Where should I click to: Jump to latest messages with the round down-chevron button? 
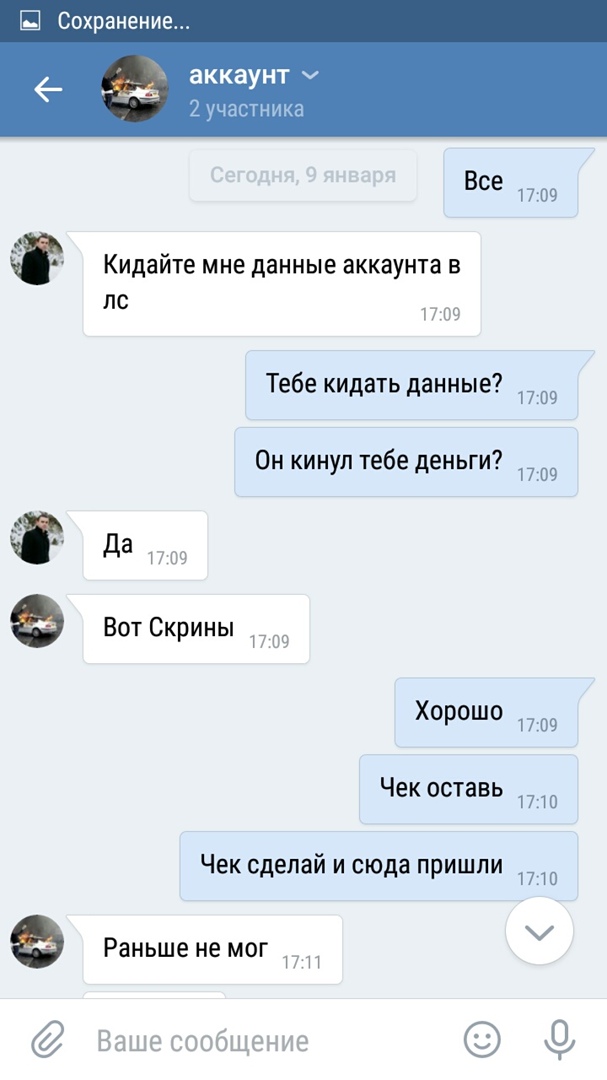pos(539,931)
